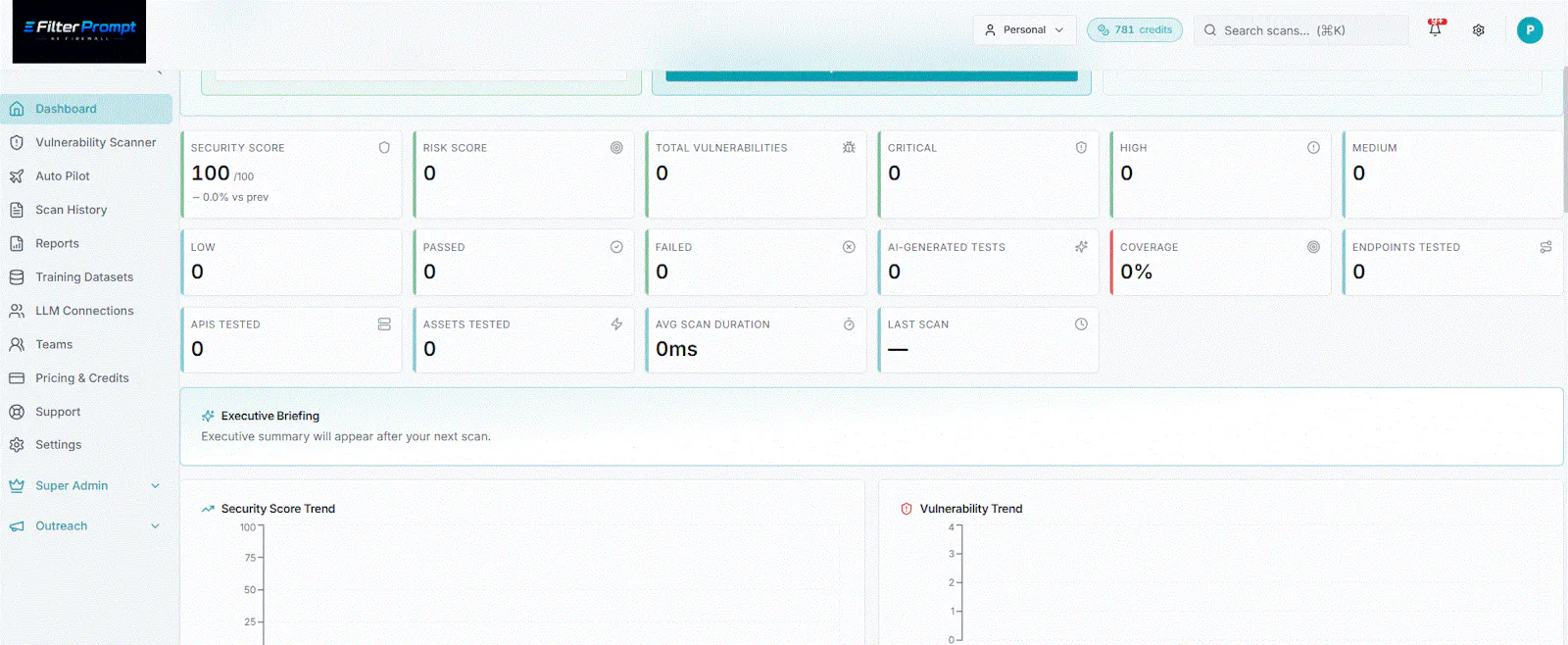The width and height of the screenshot is (1568, 645).
Task: Click the Executive summary placeholder text
Action: coord(346,437)
